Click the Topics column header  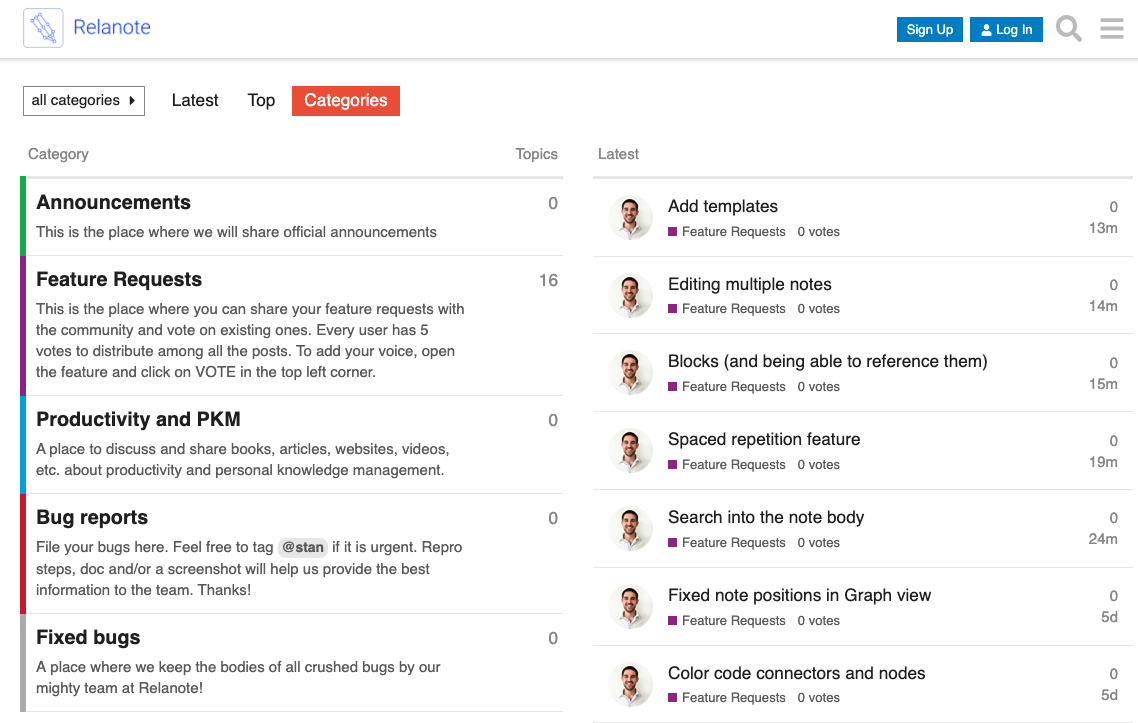536,154
